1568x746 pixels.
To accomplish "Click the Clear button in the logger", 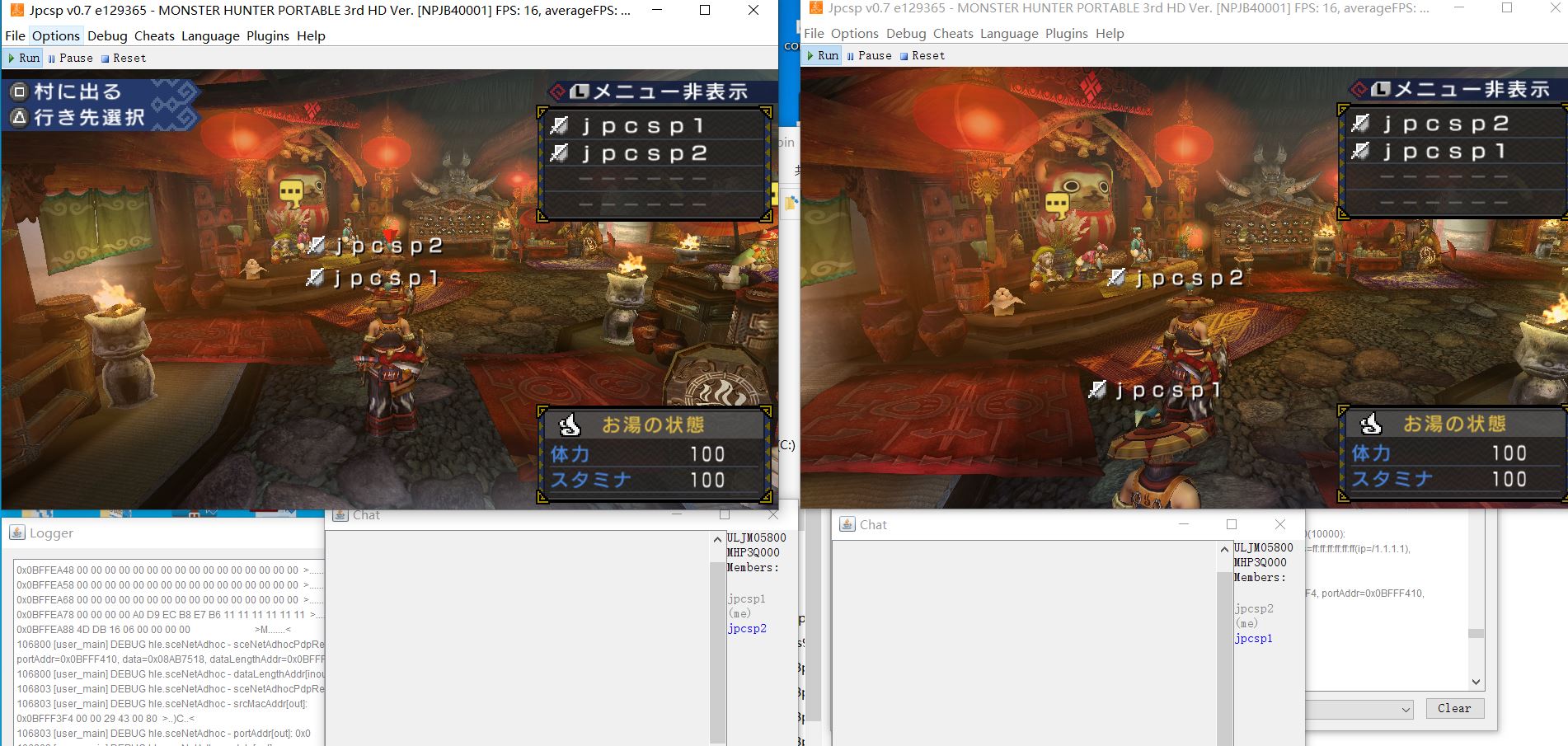I will point(1453,708).
